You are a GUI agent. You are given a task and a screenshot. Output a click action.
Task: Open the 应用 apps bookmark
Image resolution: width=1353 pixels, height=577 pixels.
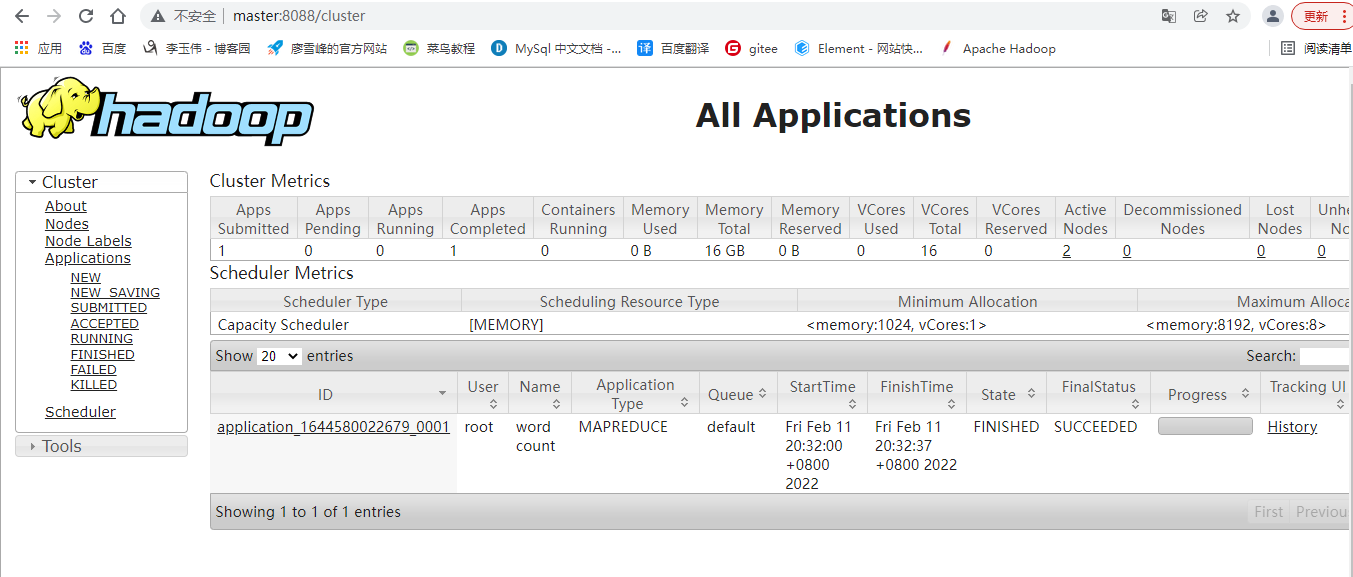pos(38,48)
